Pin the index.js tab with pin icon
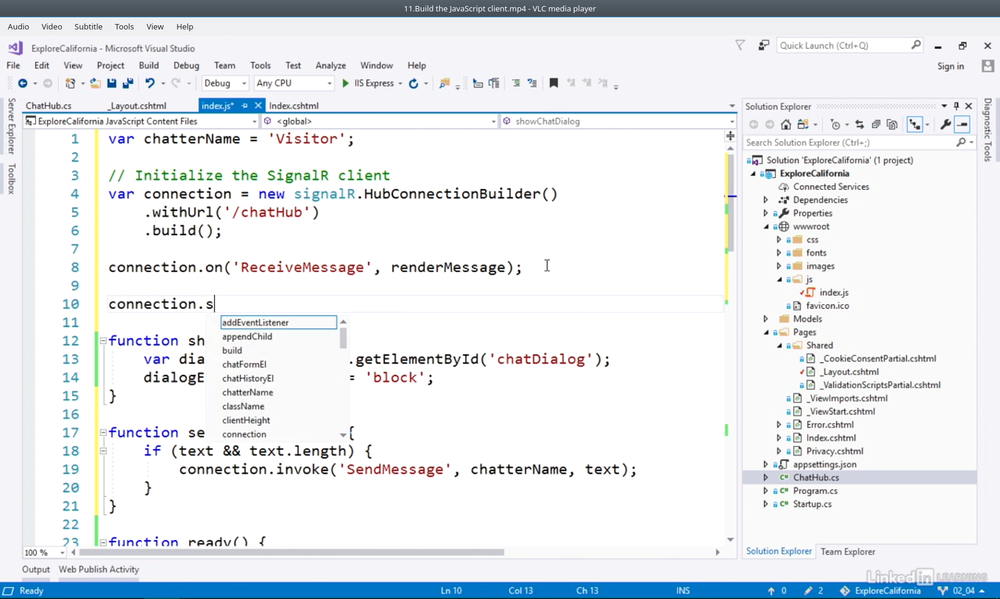 click(x=244, y=106)
